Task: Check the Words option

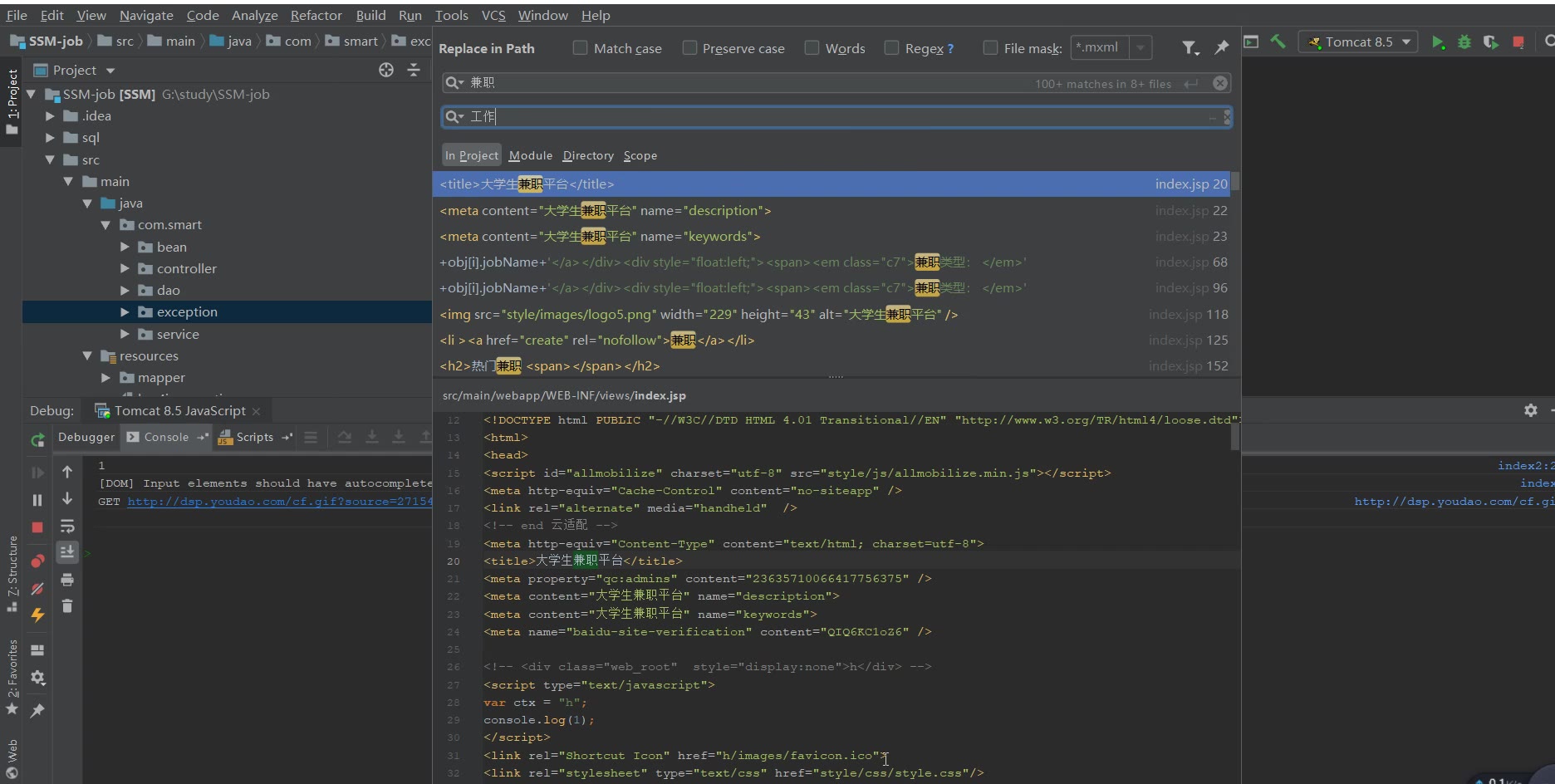Action: point(812,48)
